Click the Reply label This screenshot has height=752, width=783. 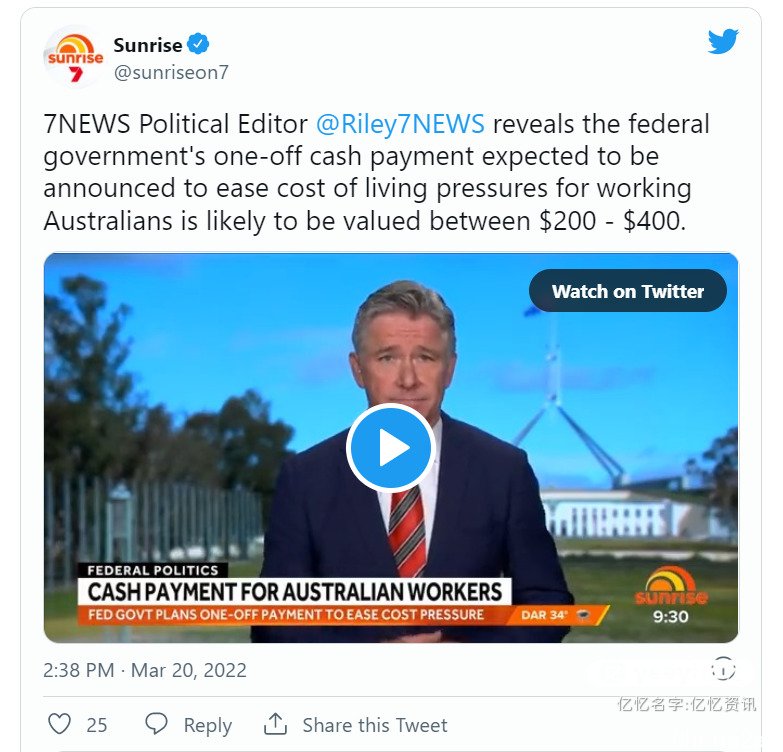[x=208, y=725]
